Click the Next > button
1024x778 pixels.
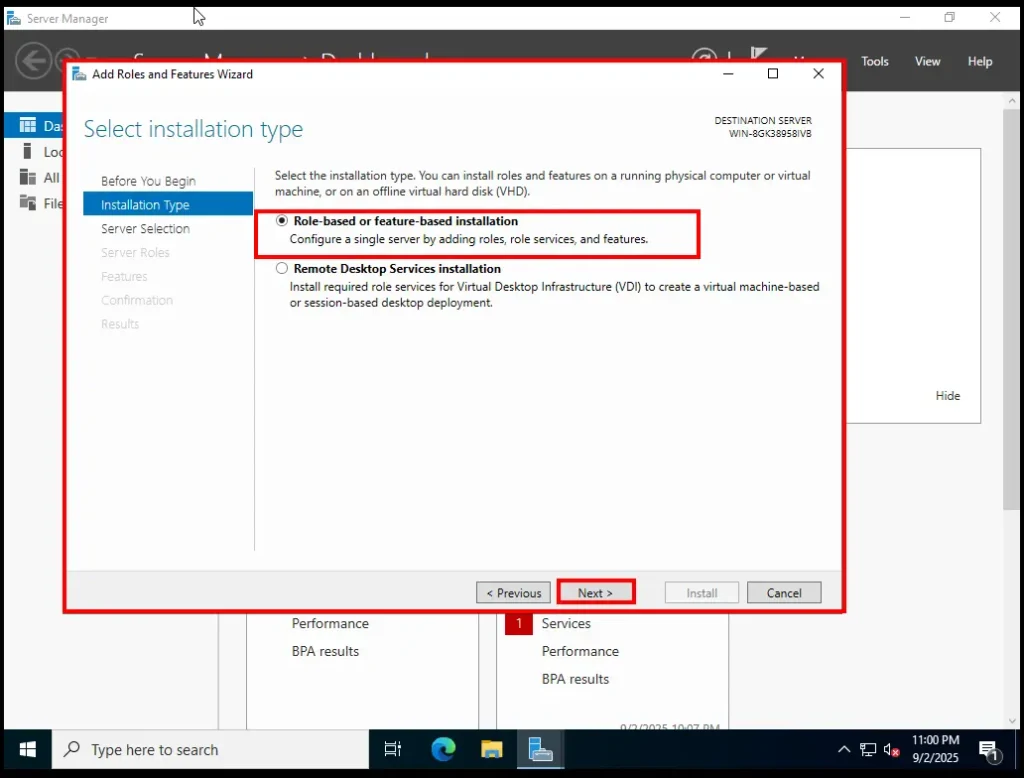[595, 592]
